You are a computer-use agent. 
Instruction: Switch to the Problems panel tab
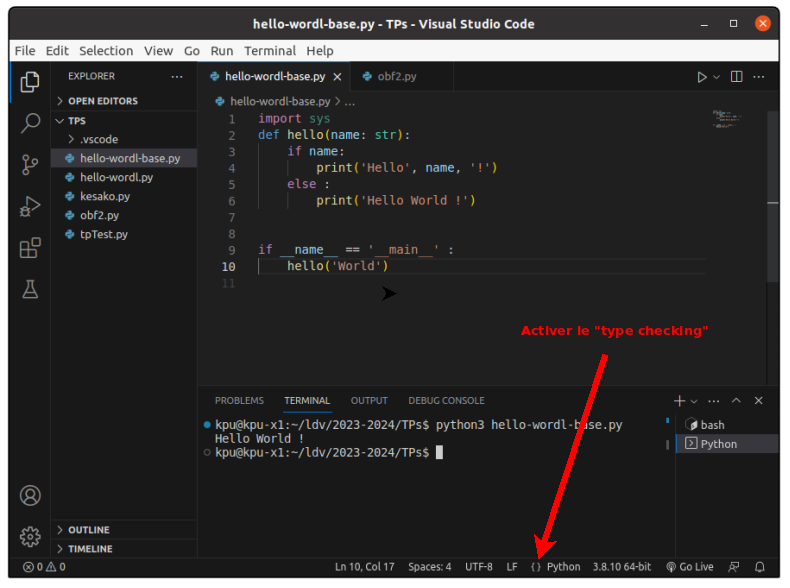(x=239, y=401)
